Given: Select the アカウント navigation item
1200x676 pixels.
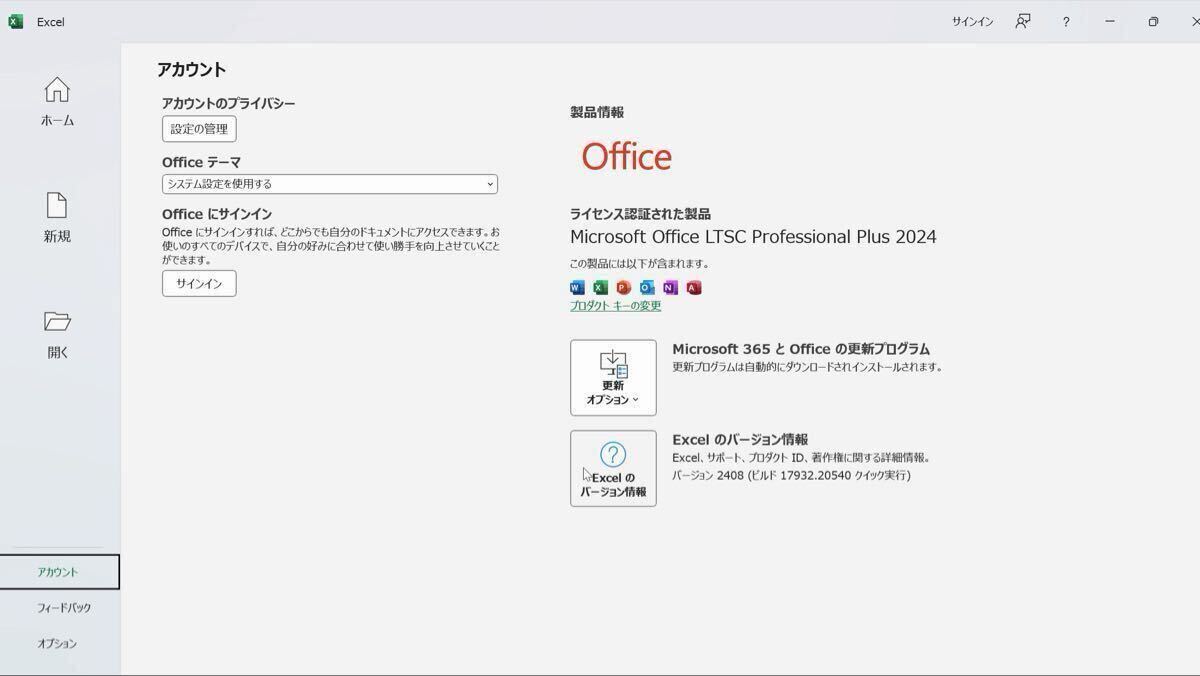Looking at the screenshot, I should pyautogui.click(x=59, y=571).
